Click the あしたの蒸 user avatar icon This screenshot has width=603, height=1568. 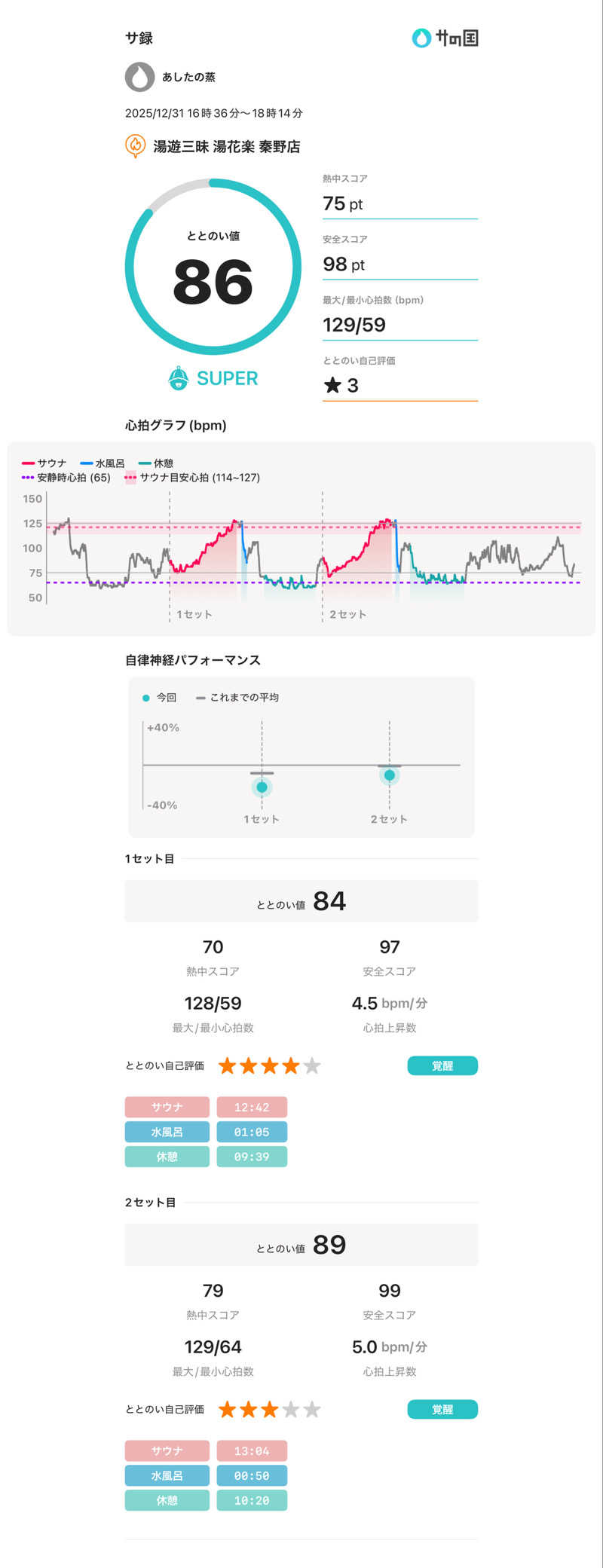(x=139, y=77)
